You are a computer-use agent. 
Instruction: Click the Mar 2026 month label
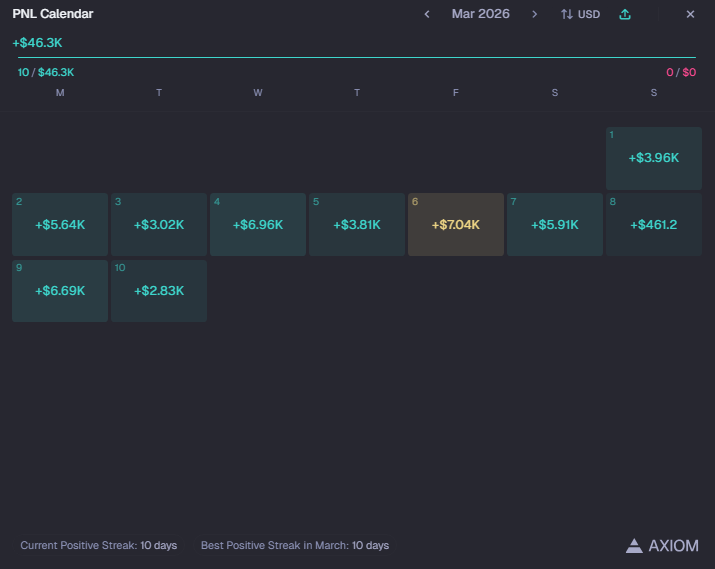coord(481,14)
